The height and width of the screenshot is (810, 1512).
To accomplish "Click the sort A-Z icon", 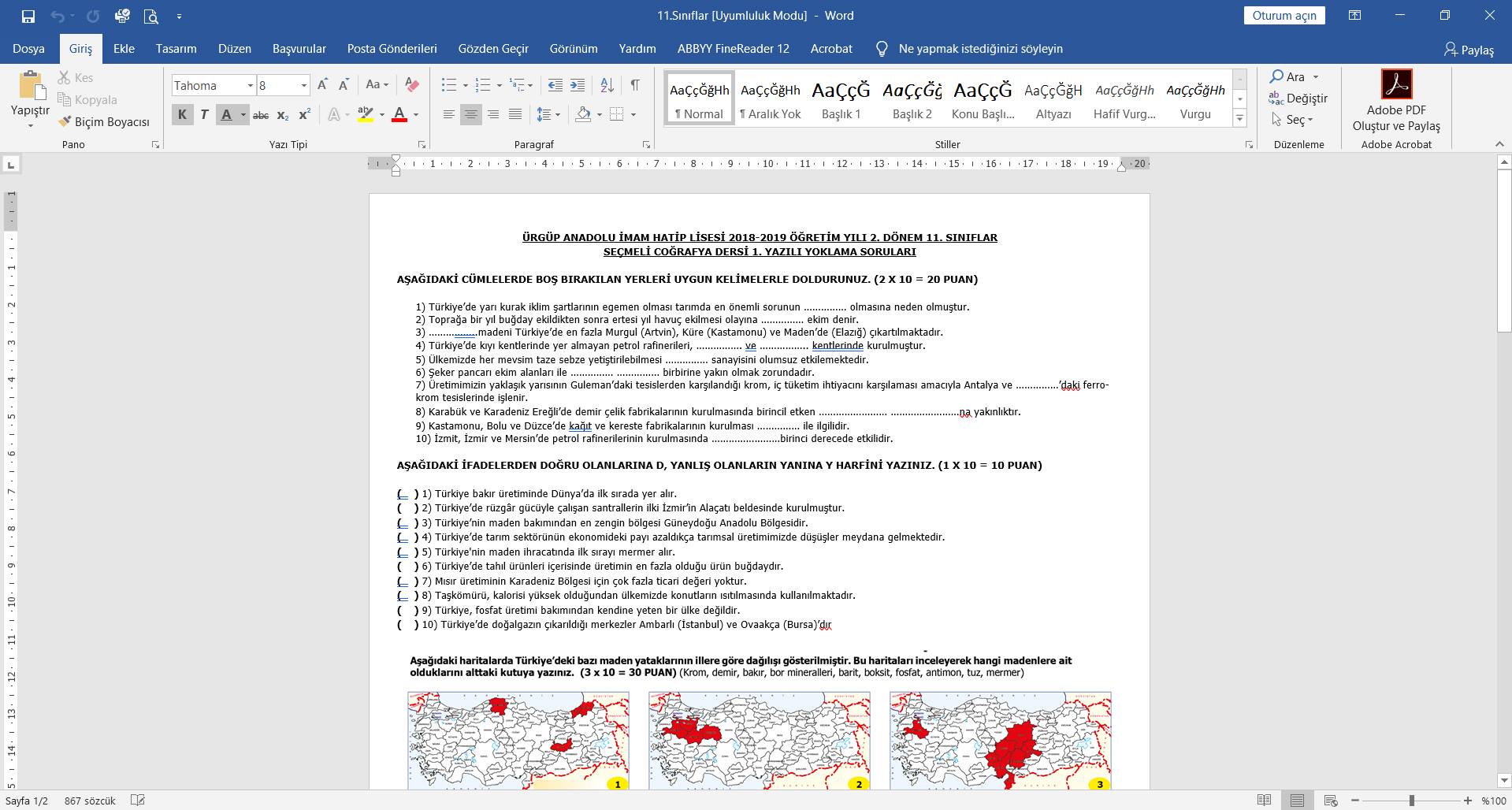I will 607,85.
